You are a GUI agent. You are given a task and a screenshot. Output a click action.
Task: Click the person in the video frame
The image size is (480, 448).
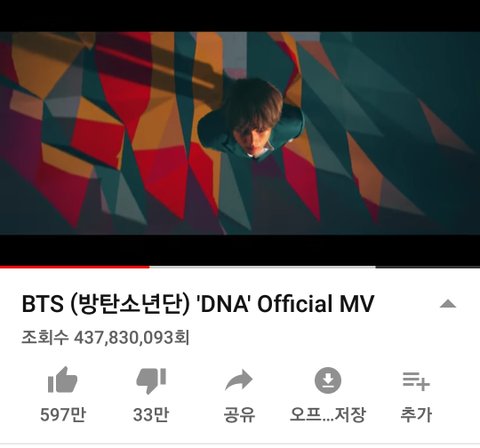click(x=252, y=120)
